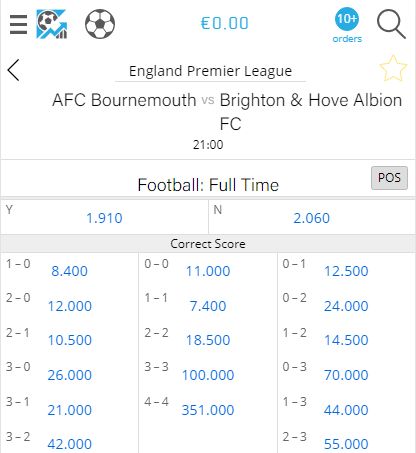Choose the 0-3 odds 70.000
This screenshot has width=416, height=453.
346,375
